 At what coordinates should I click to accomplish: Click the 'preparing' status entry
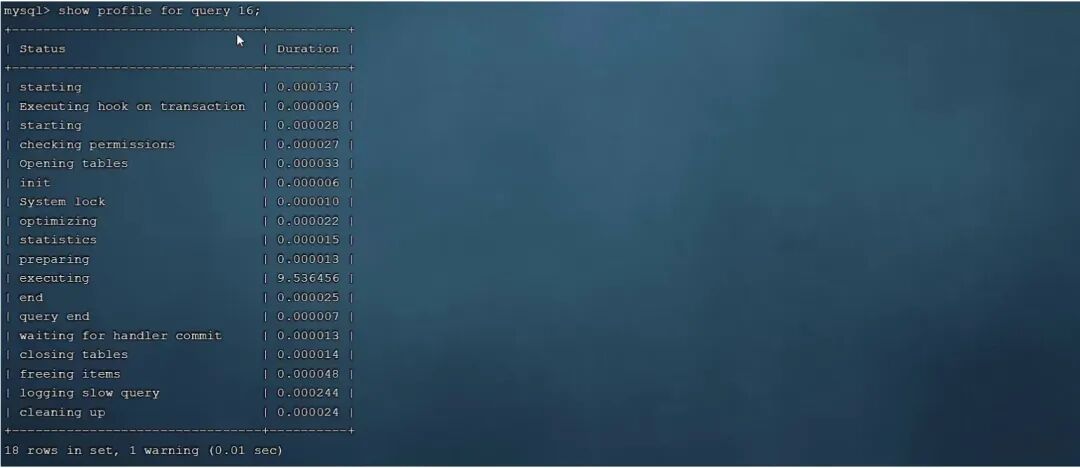(54, 259)
